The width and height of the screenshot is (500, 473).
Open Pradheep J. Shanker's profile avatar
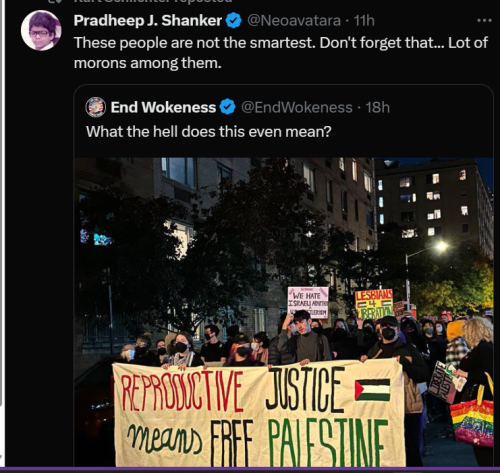point(41,30)
